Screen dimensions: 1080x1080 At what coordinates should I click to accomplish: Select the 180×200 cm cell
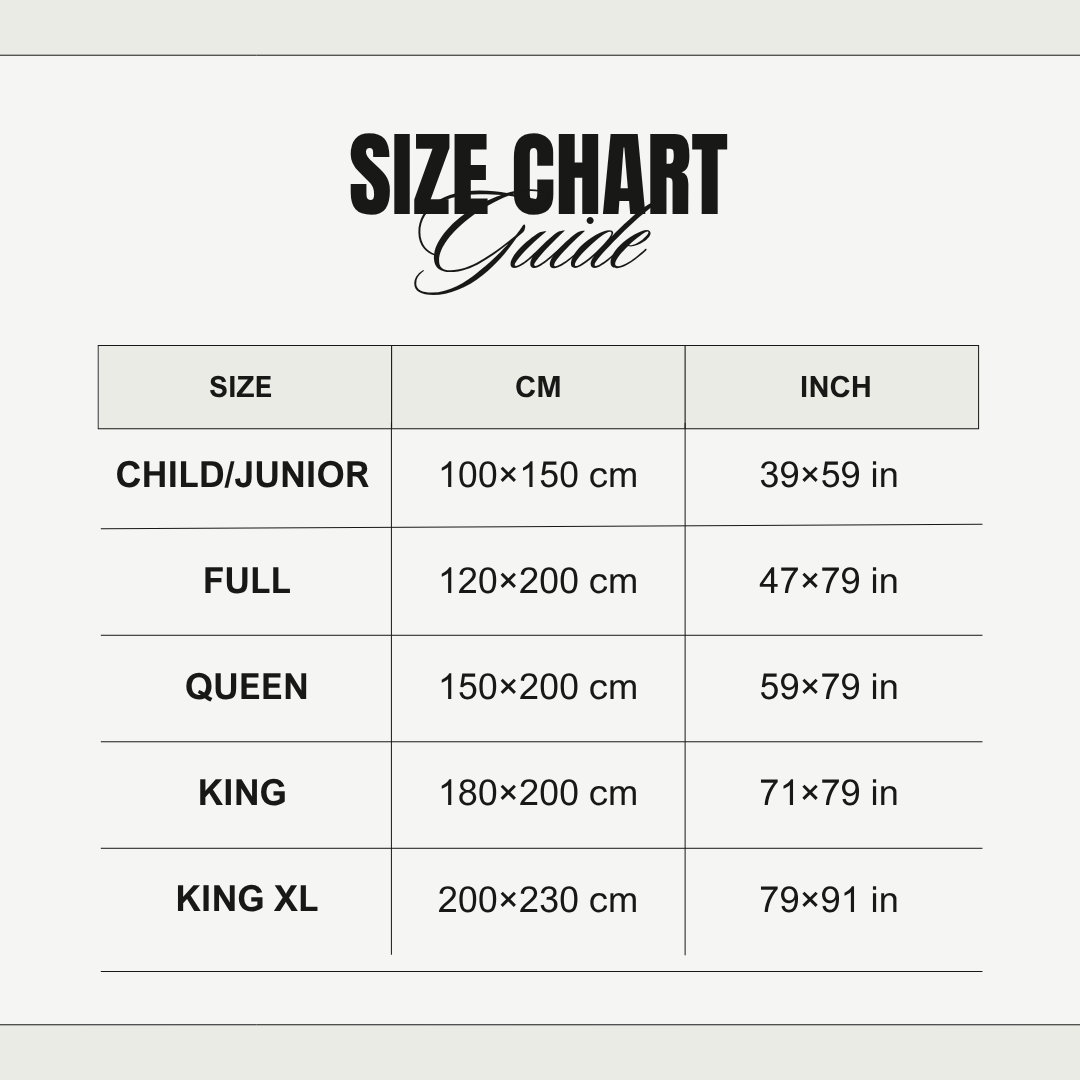(x=538, y=793)
